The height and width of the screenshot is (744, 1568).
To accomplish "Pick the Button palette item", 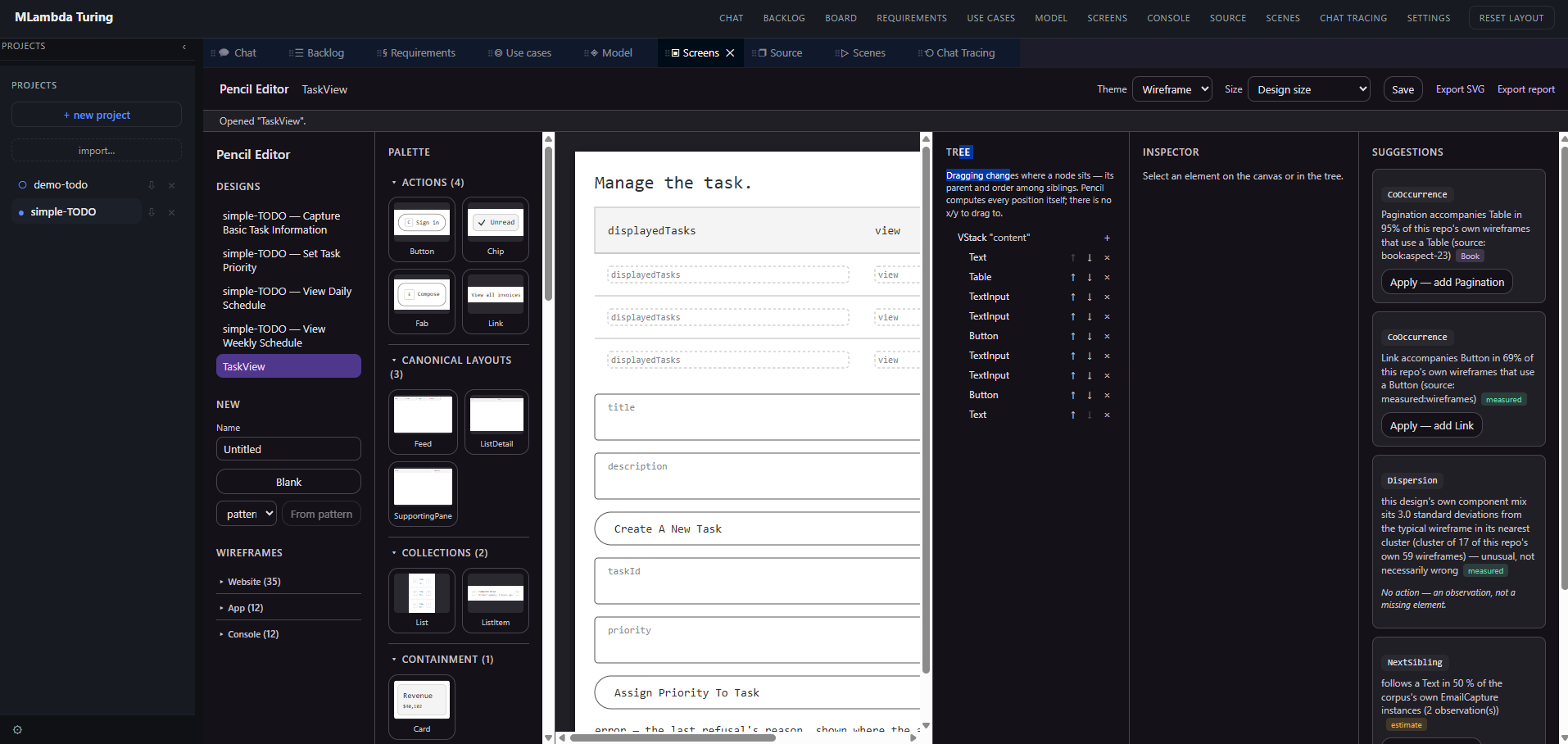I will 422,229.
